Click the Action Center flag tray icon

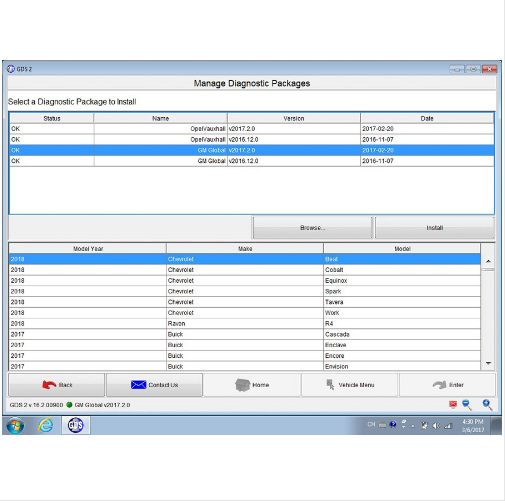coord(424,426)
